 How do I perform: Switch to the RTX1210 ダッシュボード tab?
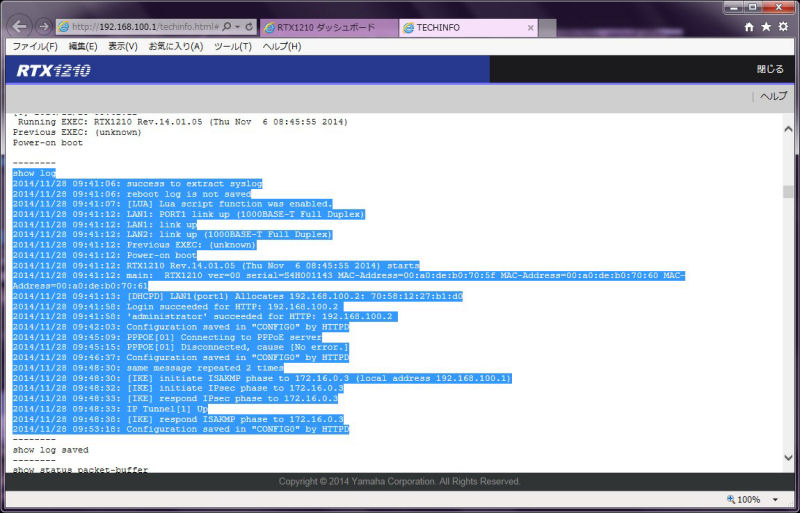[325, 28]
